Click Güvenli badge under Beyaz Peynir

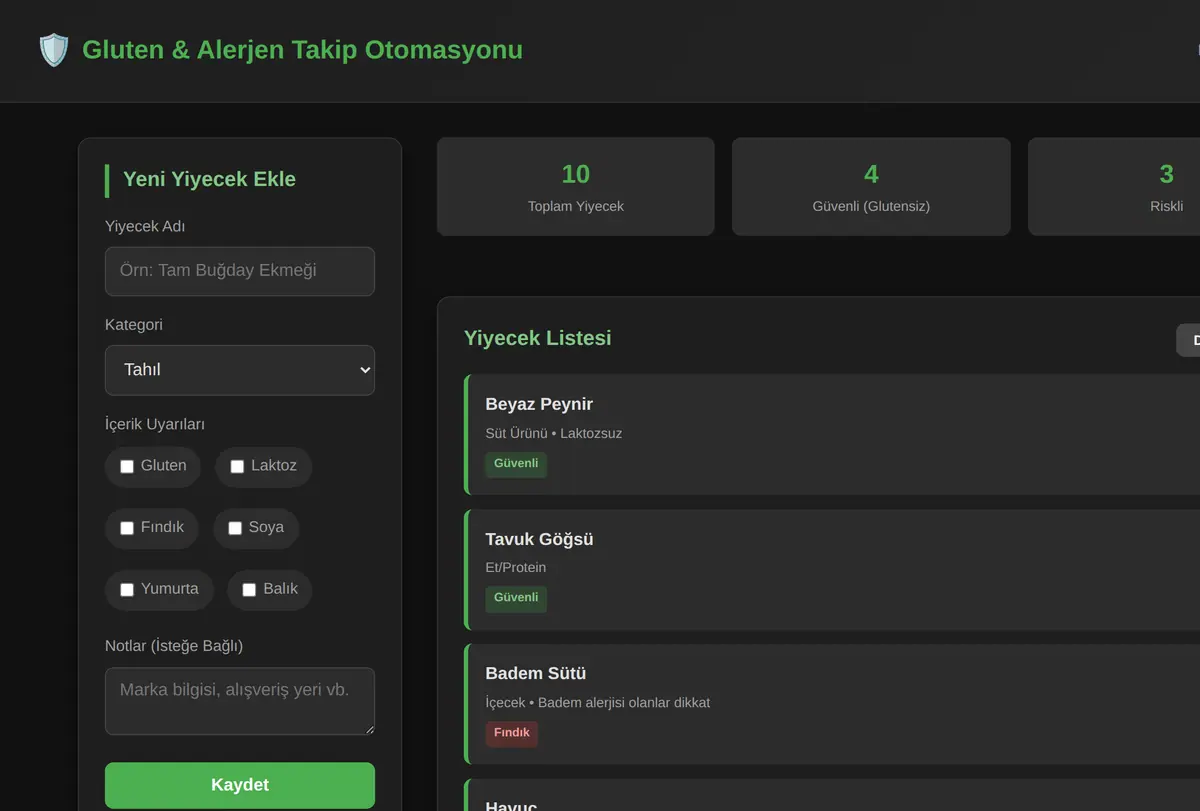click(x=516, y=464)
